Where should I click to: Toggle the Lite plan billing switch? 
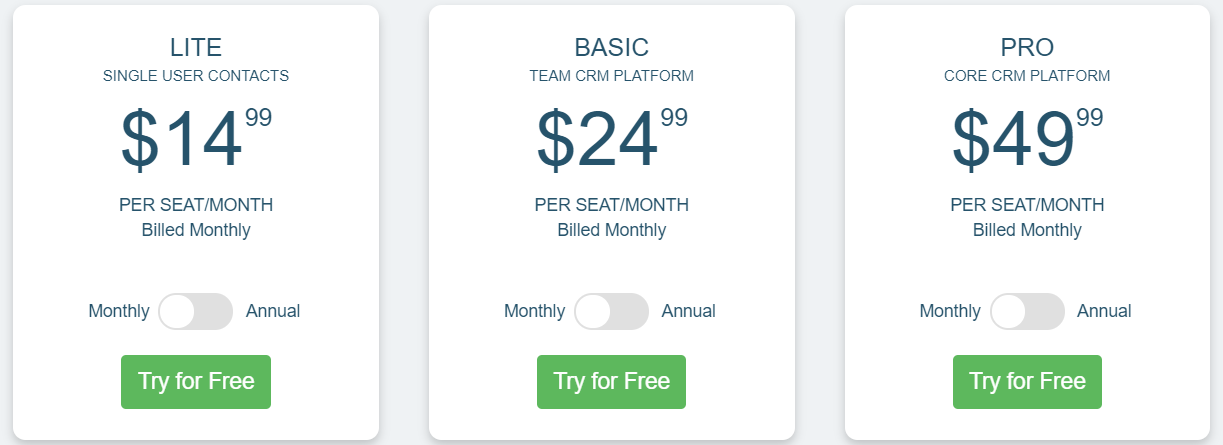click(196, 311)
